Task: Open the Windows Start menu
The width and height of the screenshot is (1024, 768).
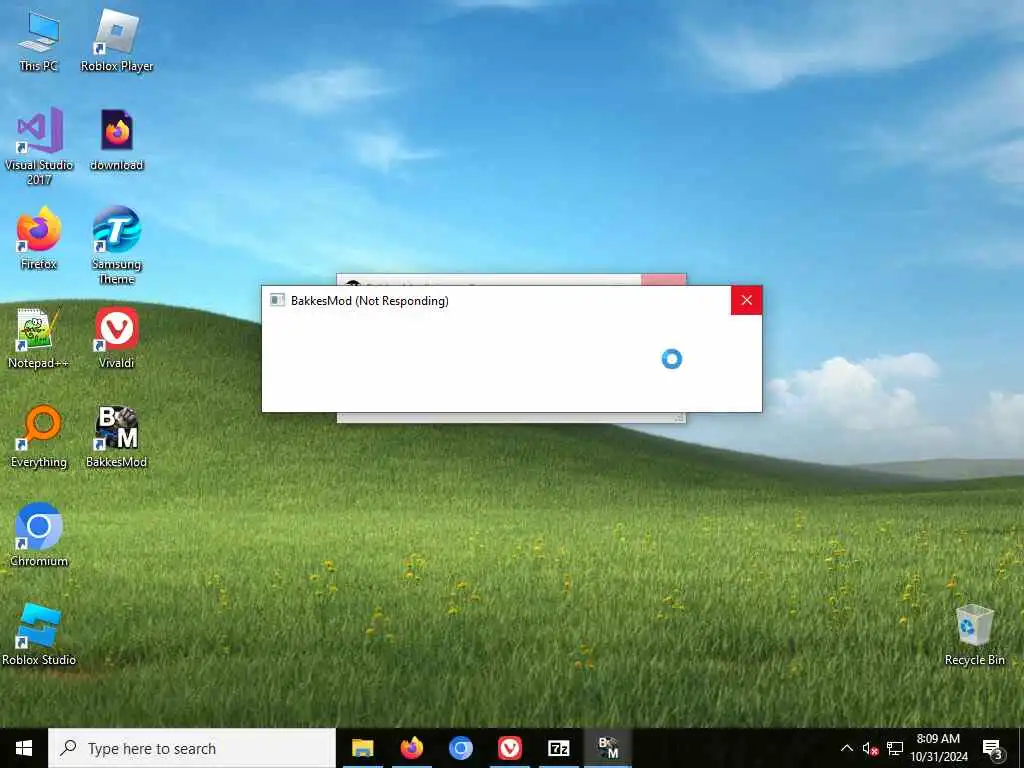Action: click(24, 748)
